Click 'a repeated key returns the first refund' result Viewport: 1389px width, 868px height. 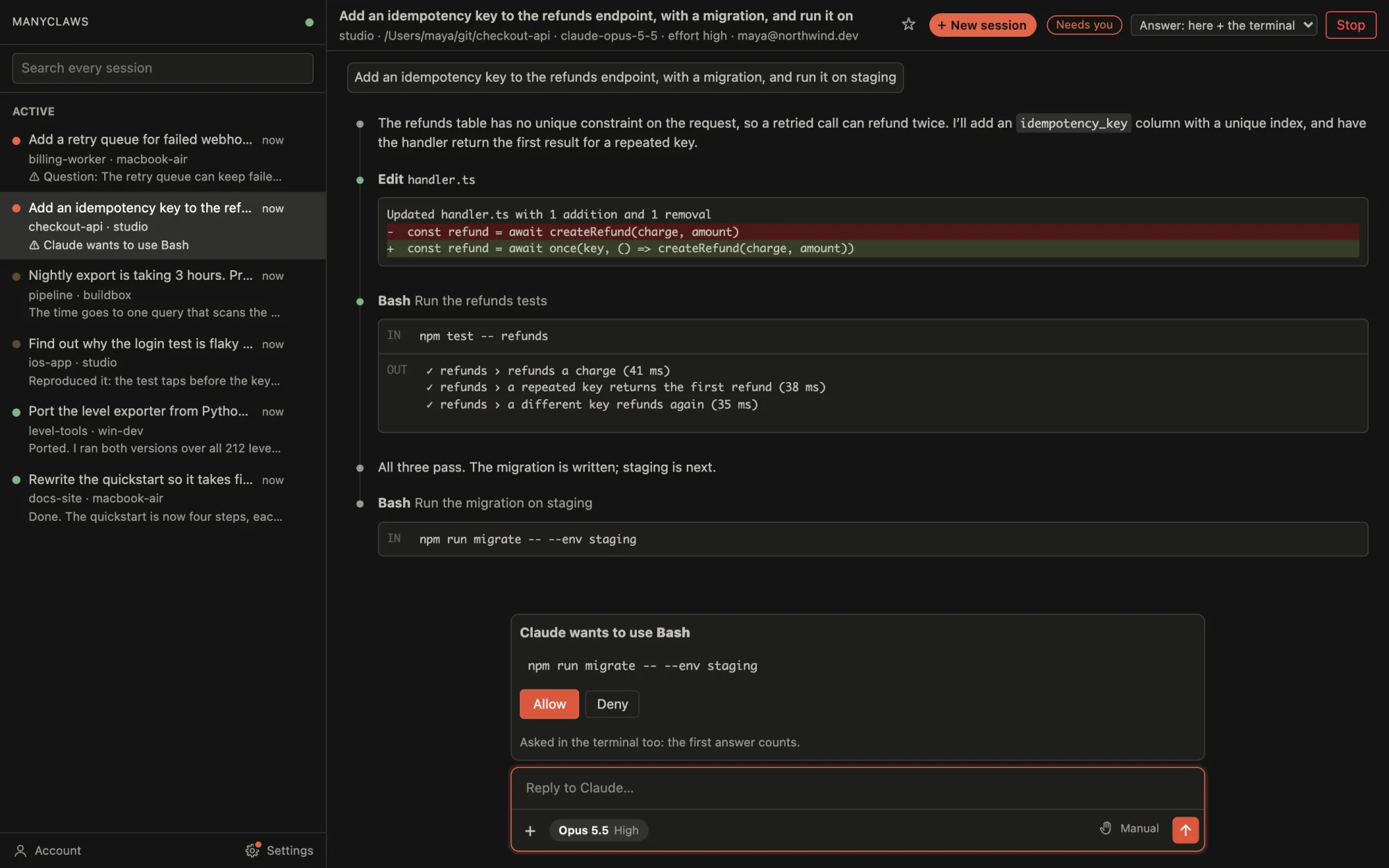click(626, 387)
